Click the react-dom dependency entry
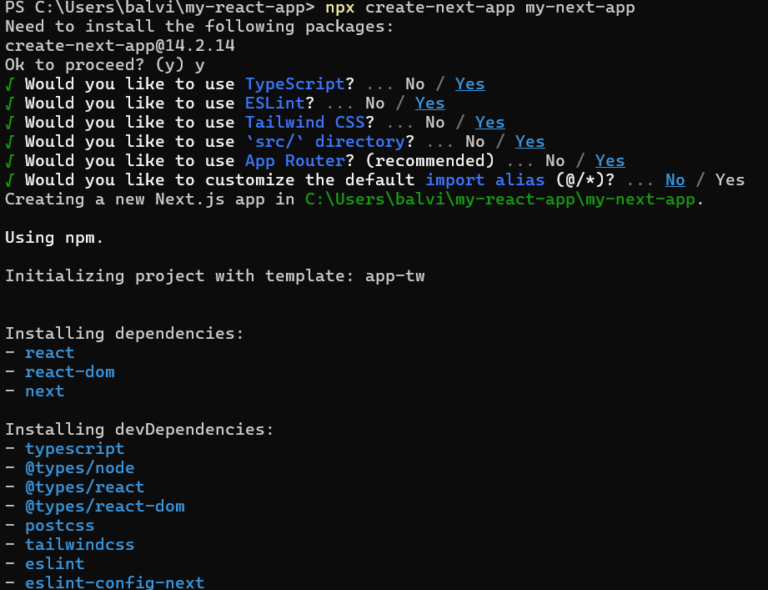Viewport: 768px width, 590px height. coord(69,372)
